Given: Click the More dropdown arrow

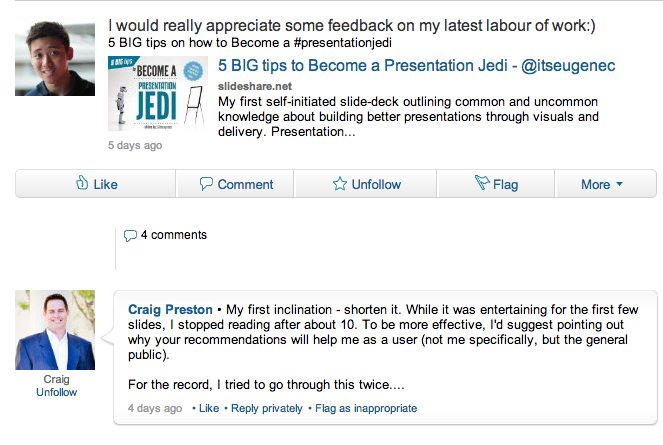Looking at the screenshot, I should (619, 185).
